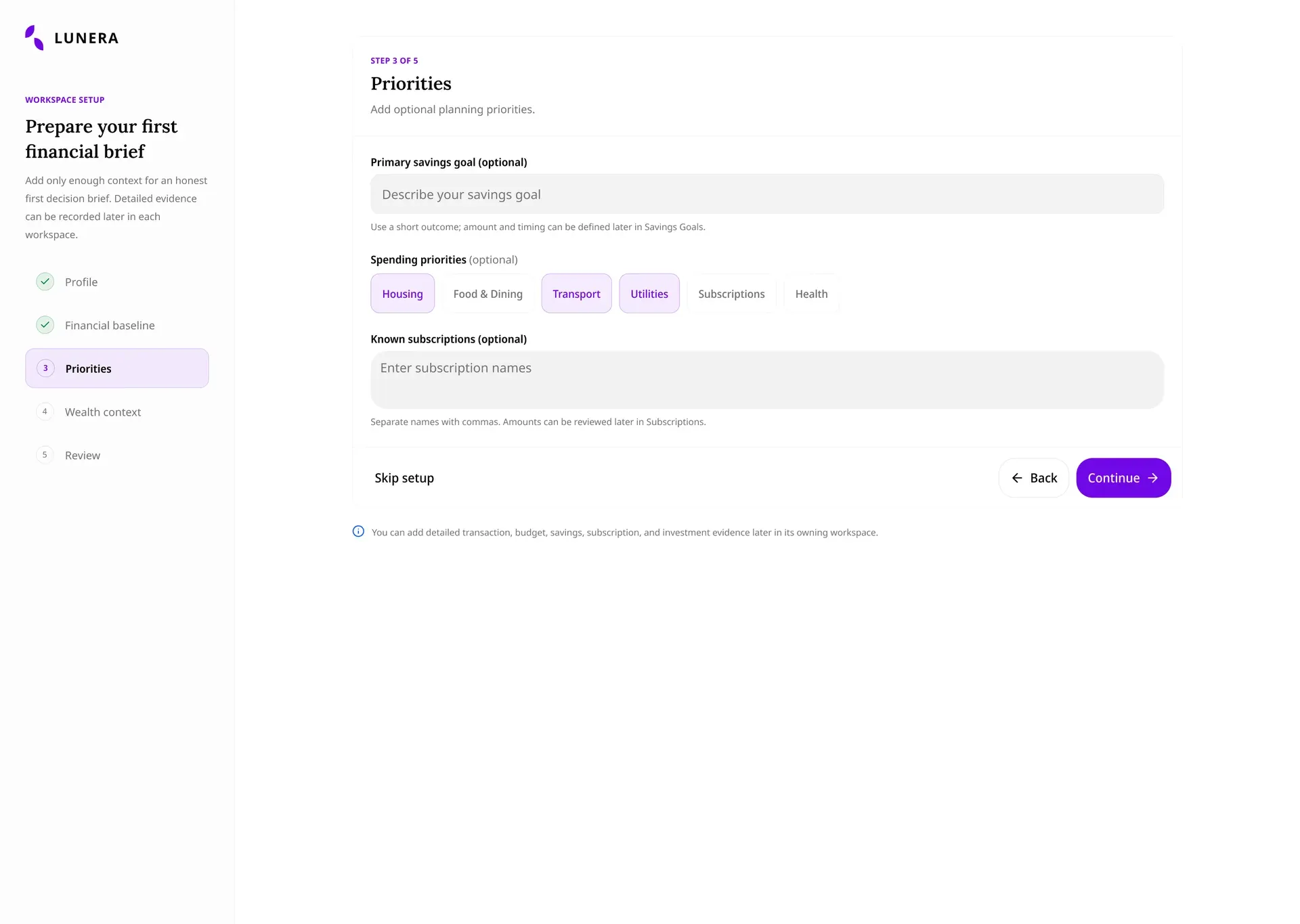Click the step 3 number badge
Viewport: 1300px width, 924px height.
[45, 368]
